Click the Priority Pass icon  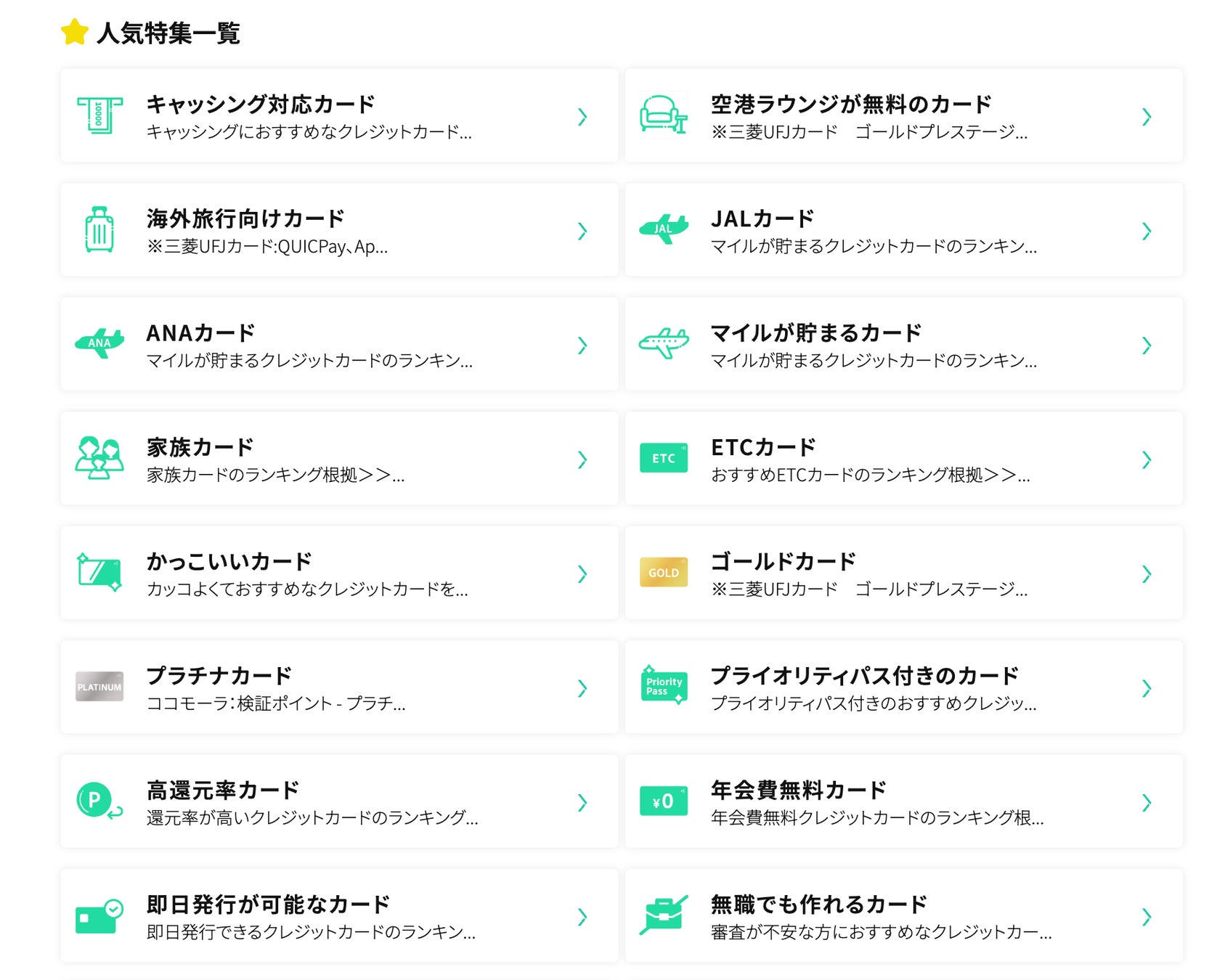click(663, 685)
